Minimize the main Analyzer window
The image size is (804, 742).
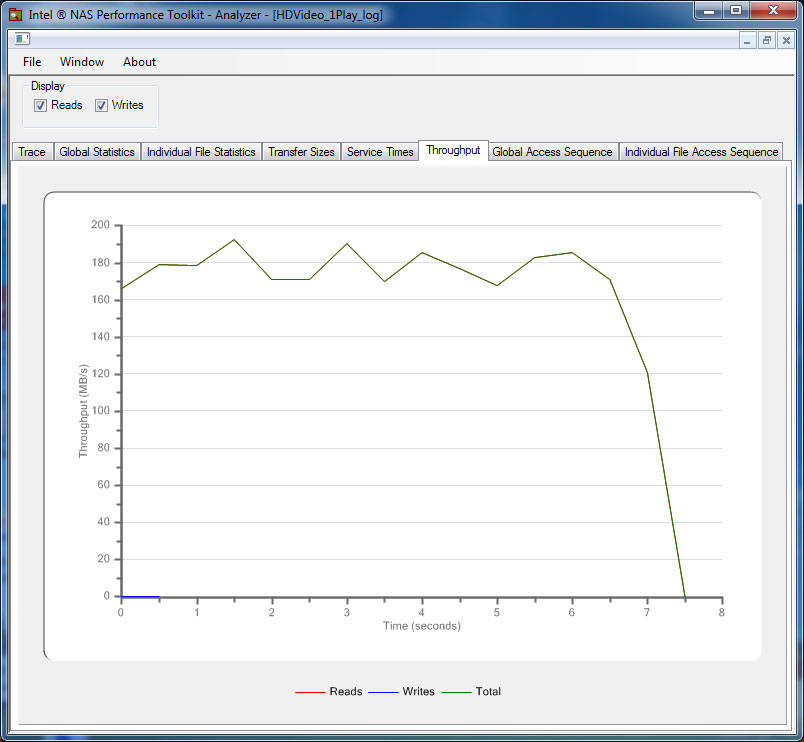tap(710, 10)
